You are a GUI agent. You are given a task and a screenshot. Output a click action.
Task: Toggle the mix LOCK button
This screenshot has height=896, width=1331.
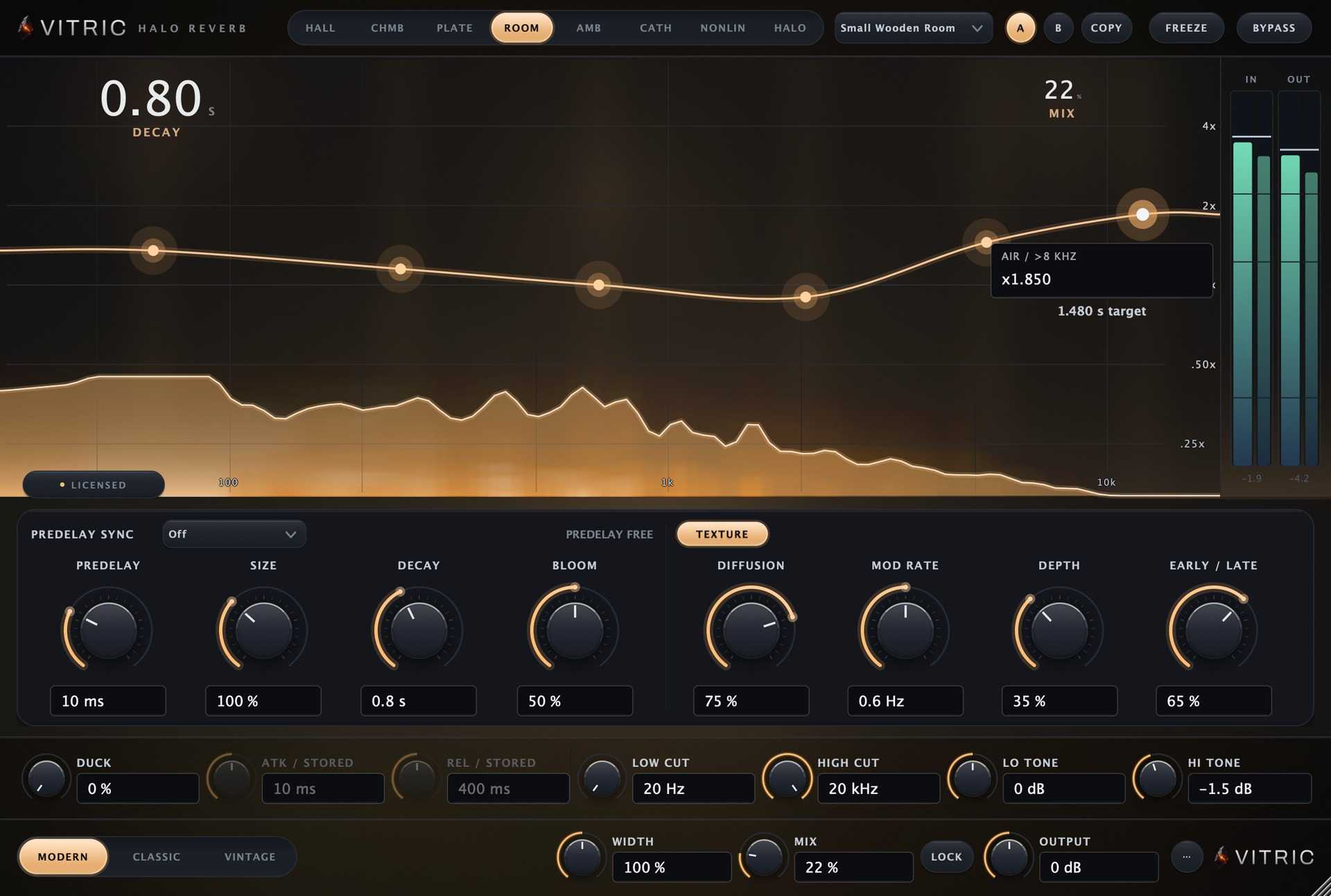pos(946,857)
